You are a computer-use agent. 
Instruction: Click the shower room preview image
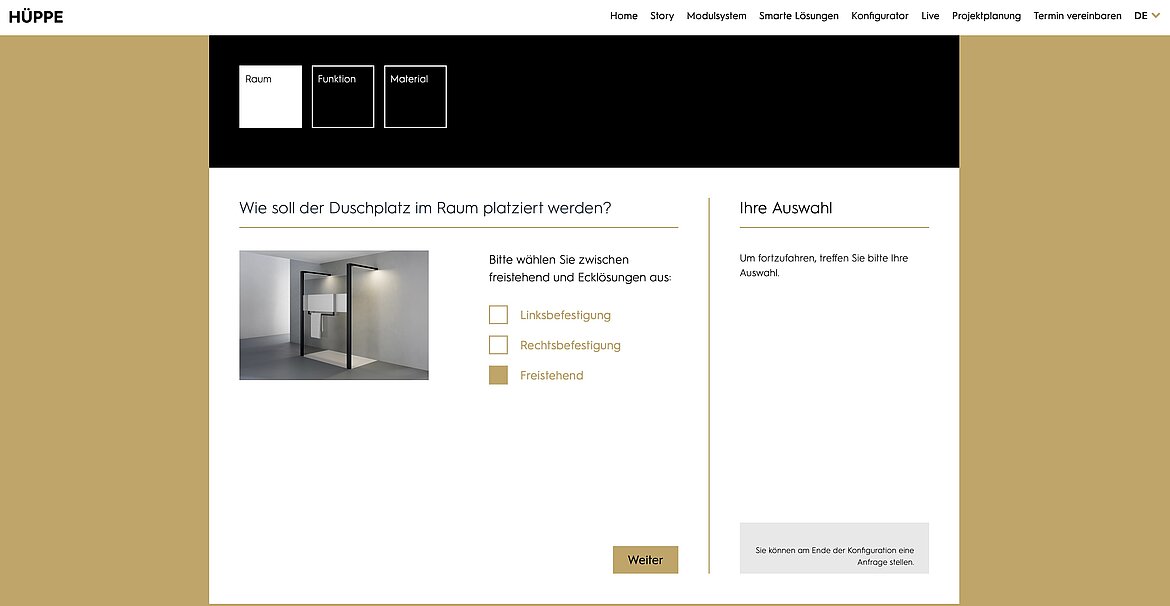coord(334,315)
